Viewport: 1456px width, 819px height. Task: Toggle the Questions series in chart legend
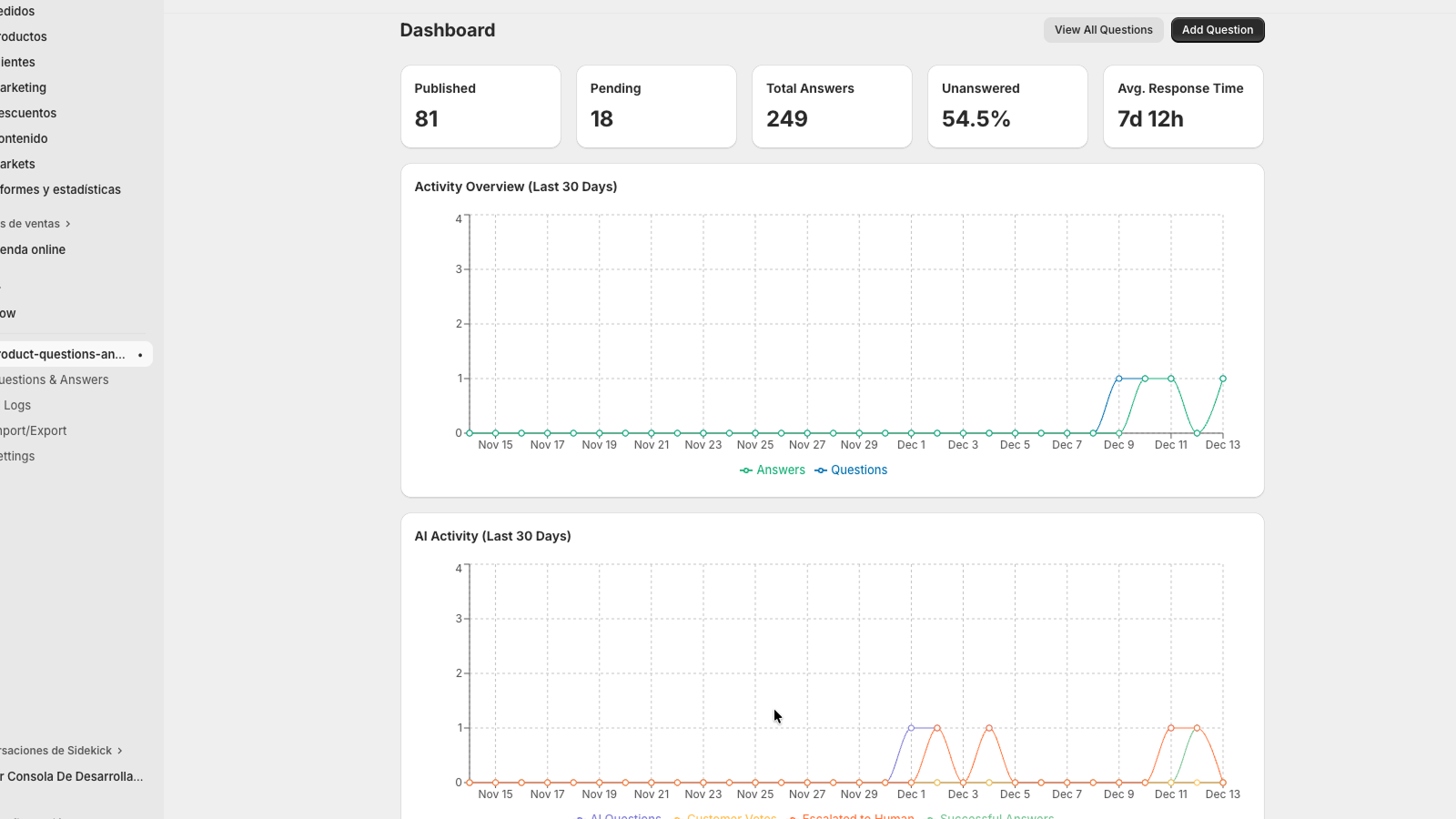pyautogui.click(x=851, y=470)
